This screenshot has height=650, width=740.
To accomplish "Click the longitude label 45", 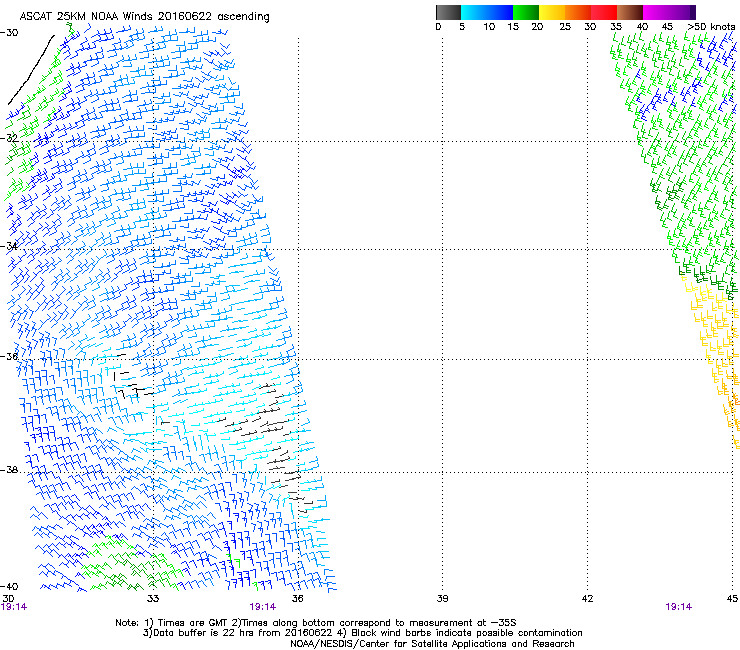I will click(x=732, y=599).
